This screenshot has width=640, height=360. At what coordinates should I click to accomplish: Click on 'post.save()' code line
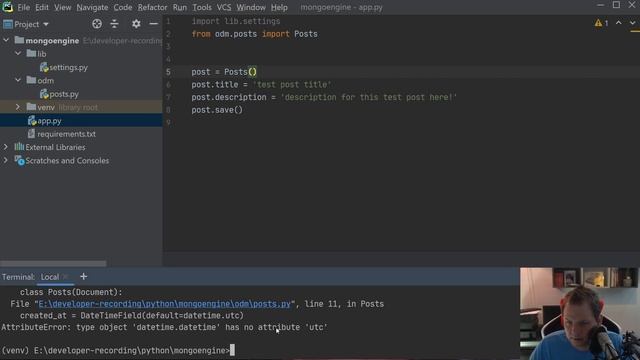pos(217,110)
